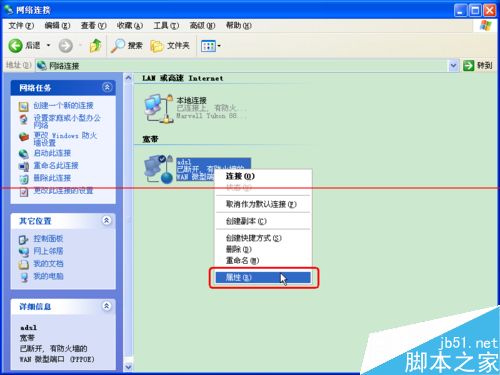This screenshot has height=375, width=500.
Task: Click the 设置家庭或小型办公网络 link
Action: 67,121
